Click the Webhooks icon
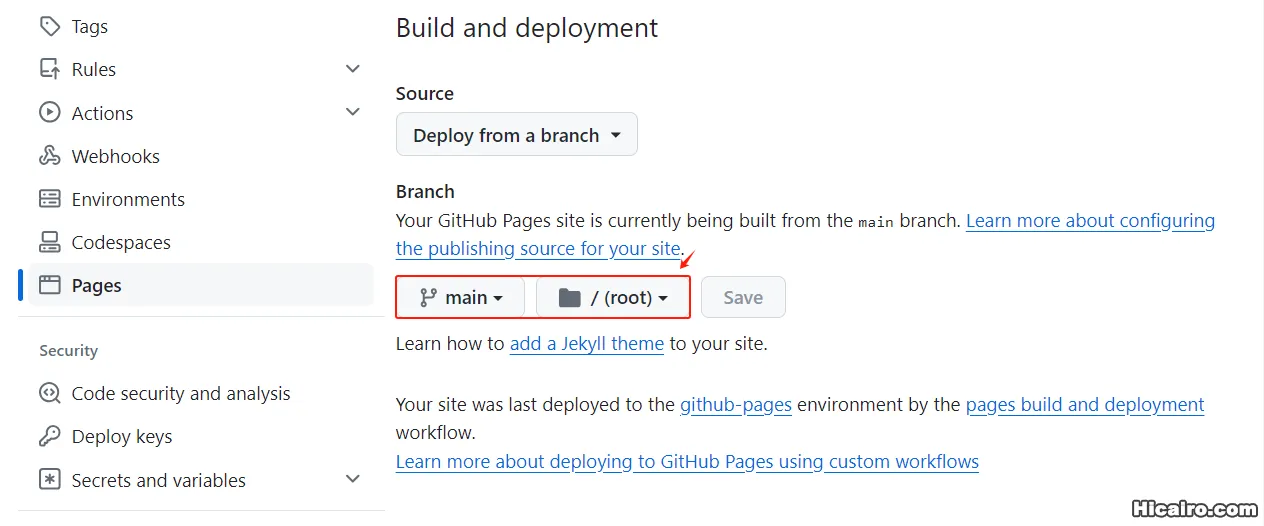1264x526 pixels. click(x=49, y=155)
